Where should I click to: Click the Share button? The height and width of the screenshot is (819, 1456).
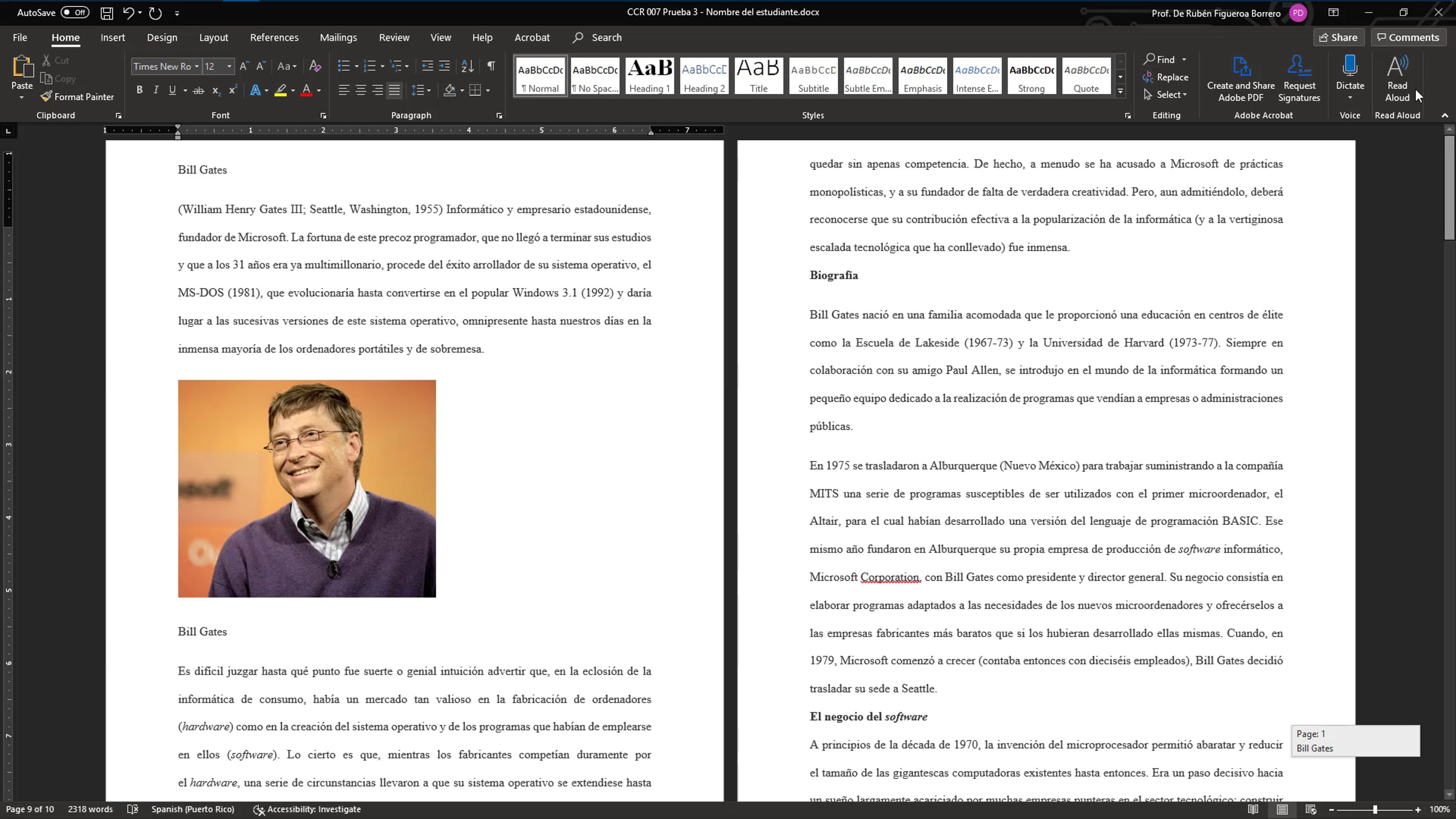tap(1338, 38)
